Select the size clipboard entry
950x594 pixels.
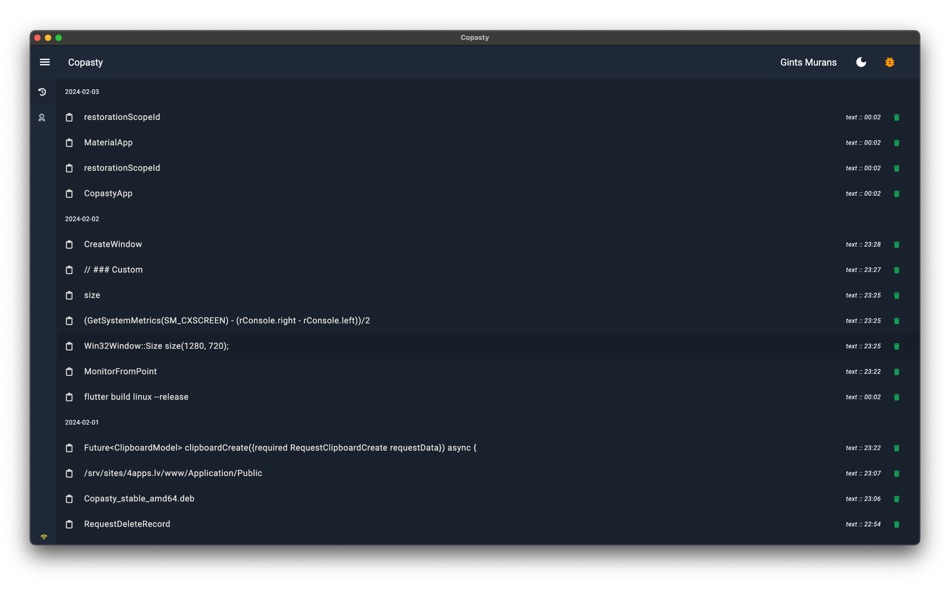tap(92, 295)
